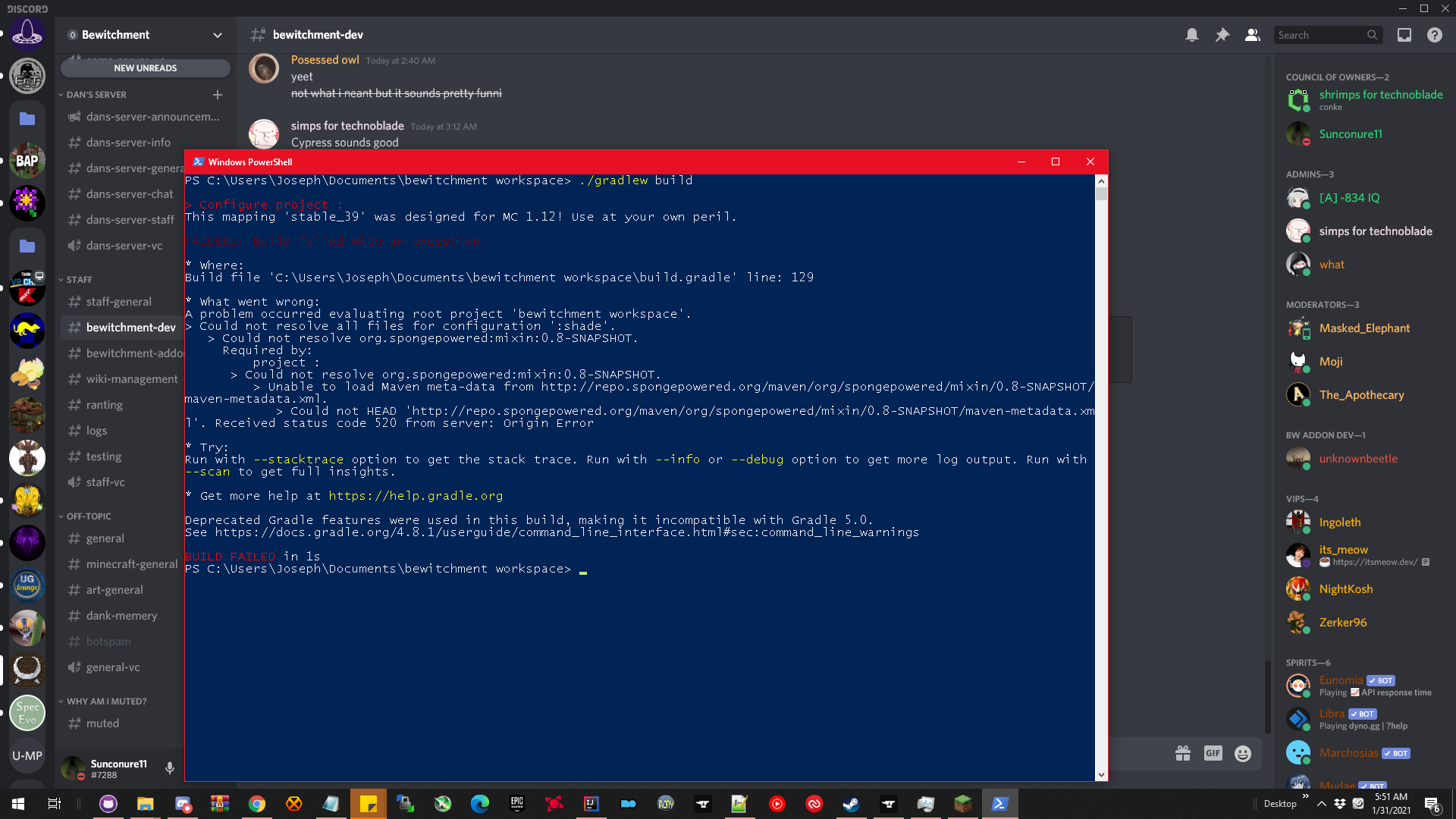Open Discord help
Screen dimensions: 1456x819
1435,35
